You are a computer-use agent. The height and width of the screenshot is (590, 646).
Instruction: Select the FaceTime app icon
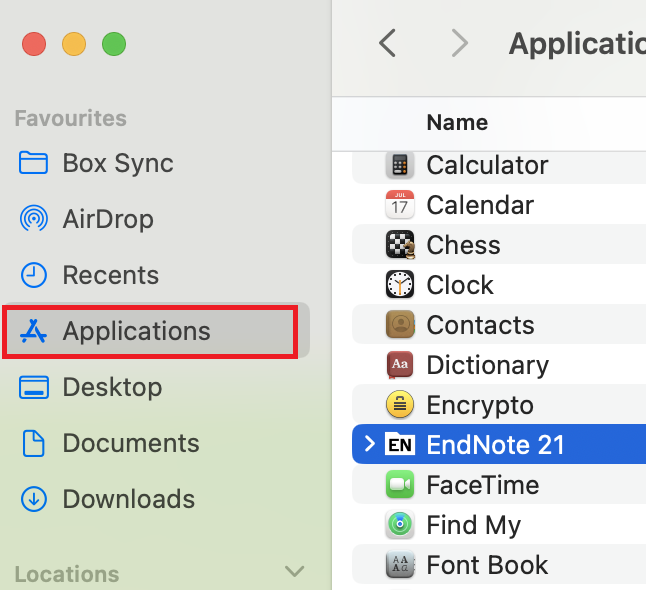click(x=400, y=485)
